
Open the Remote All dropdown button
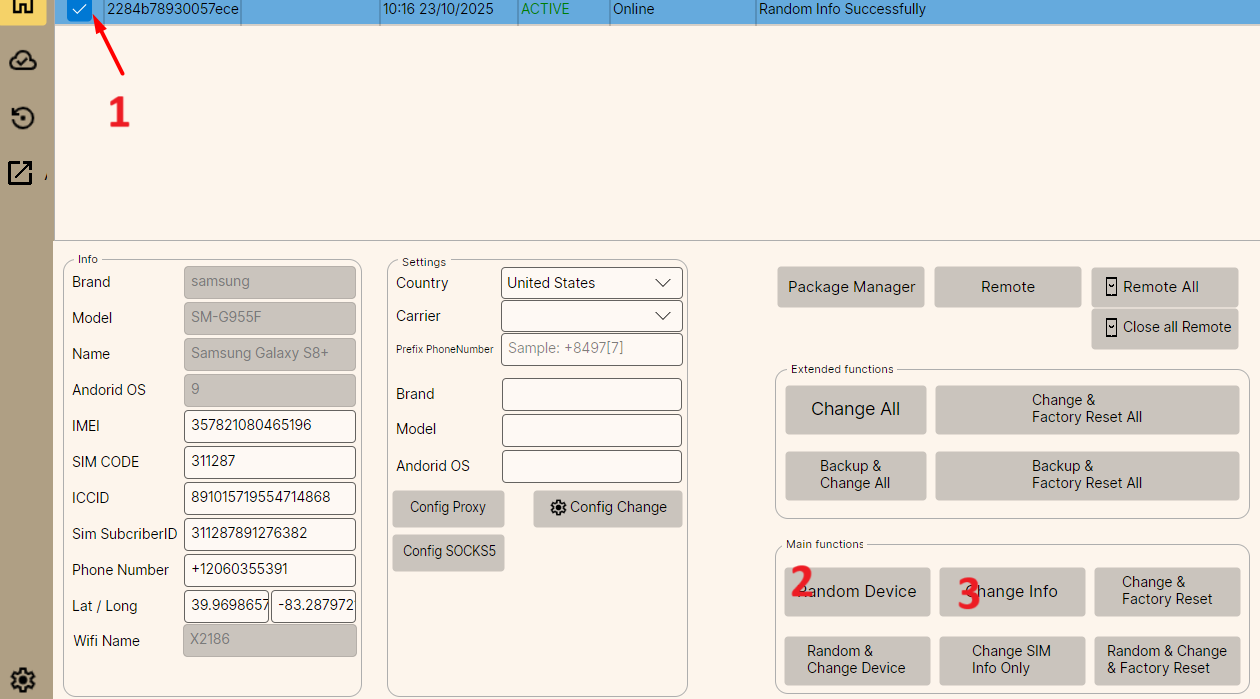1164,287
